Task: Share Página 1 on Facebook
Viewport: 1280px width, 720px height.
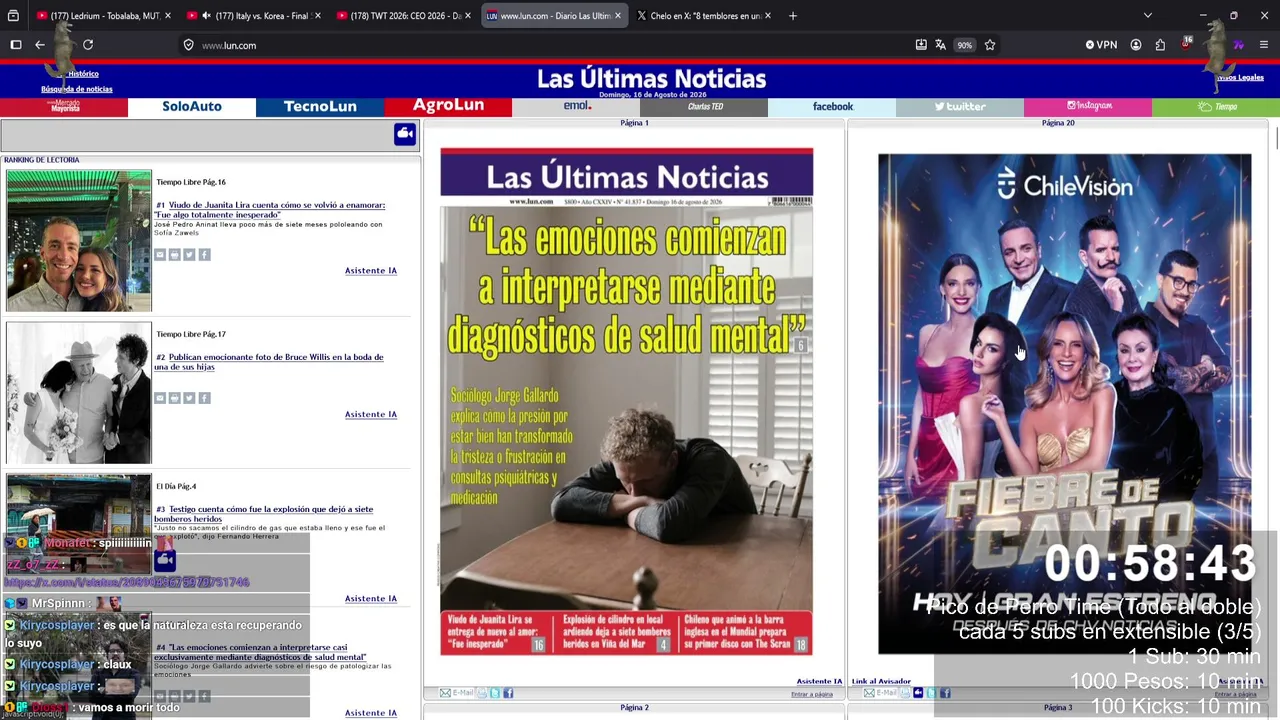Action: [x=508, y=693]
